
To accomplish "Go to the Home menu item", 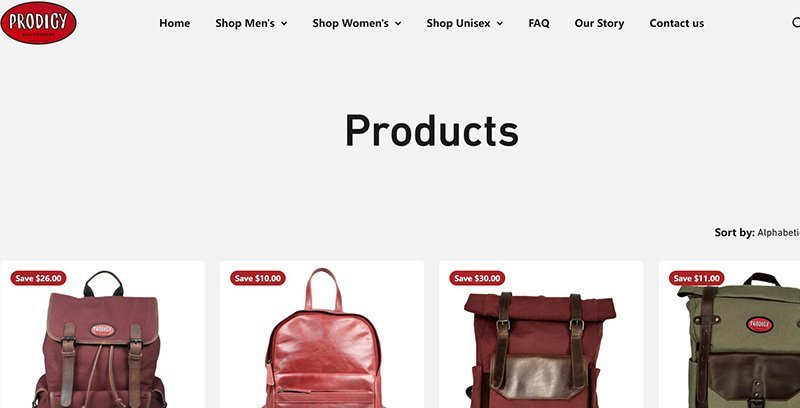I will [x=174, y=23].
